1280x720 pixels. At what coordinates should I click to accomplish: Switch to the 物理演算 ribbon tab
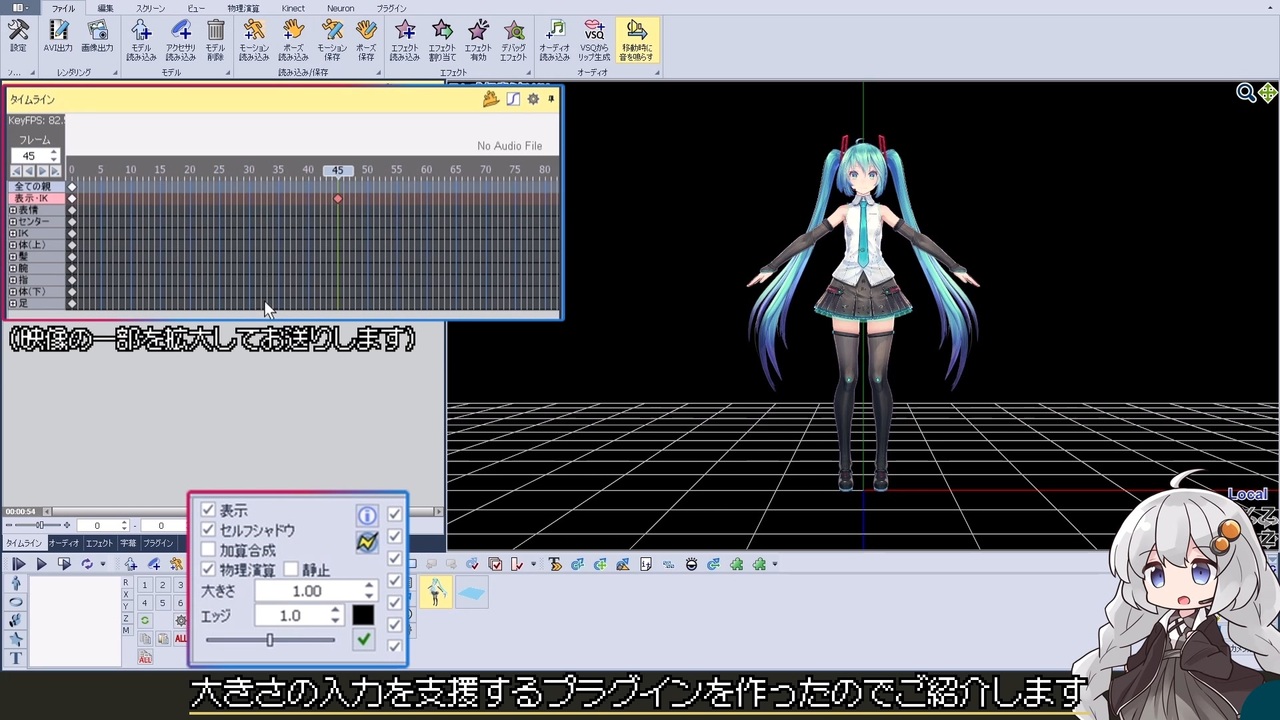243,8
